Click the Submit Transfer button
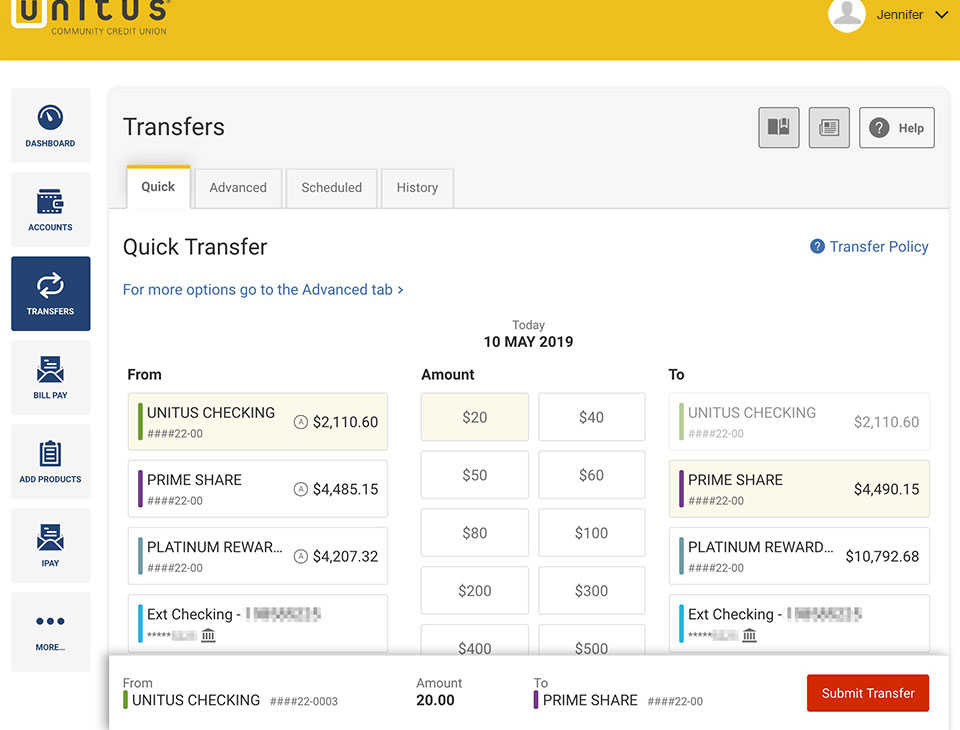Viewport: 960px width, 730px height. (x=868, y=693)
